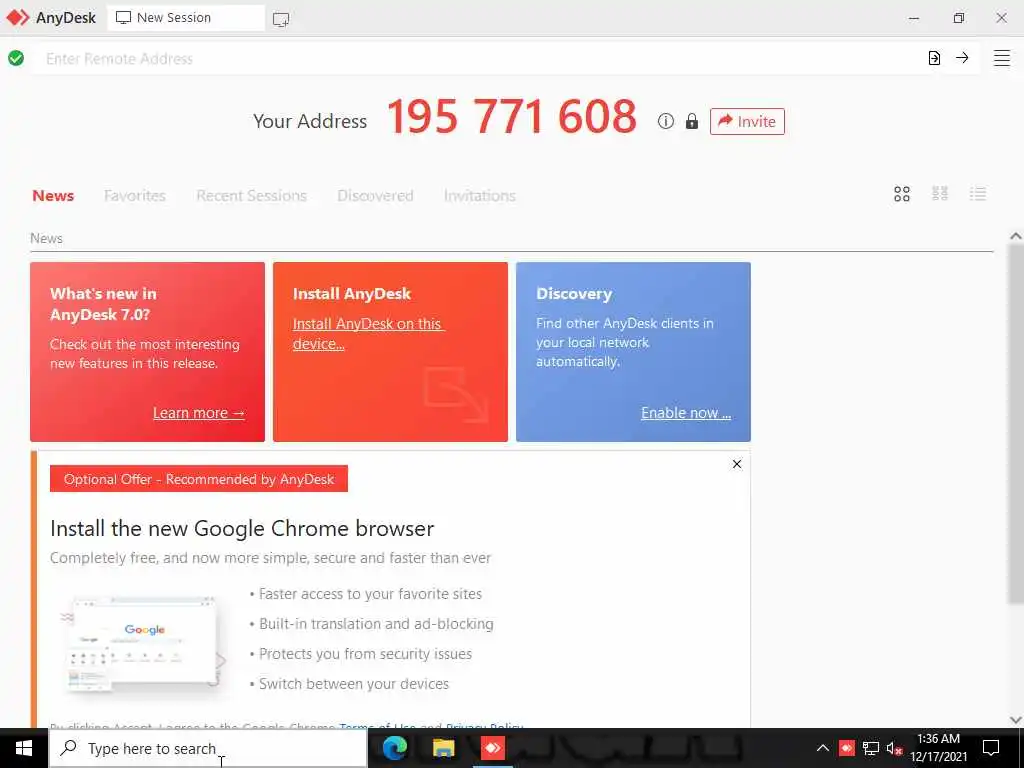This screenshot has height=768, width=1024.
Task: Click the Invite button
Action: pos(747,121)
